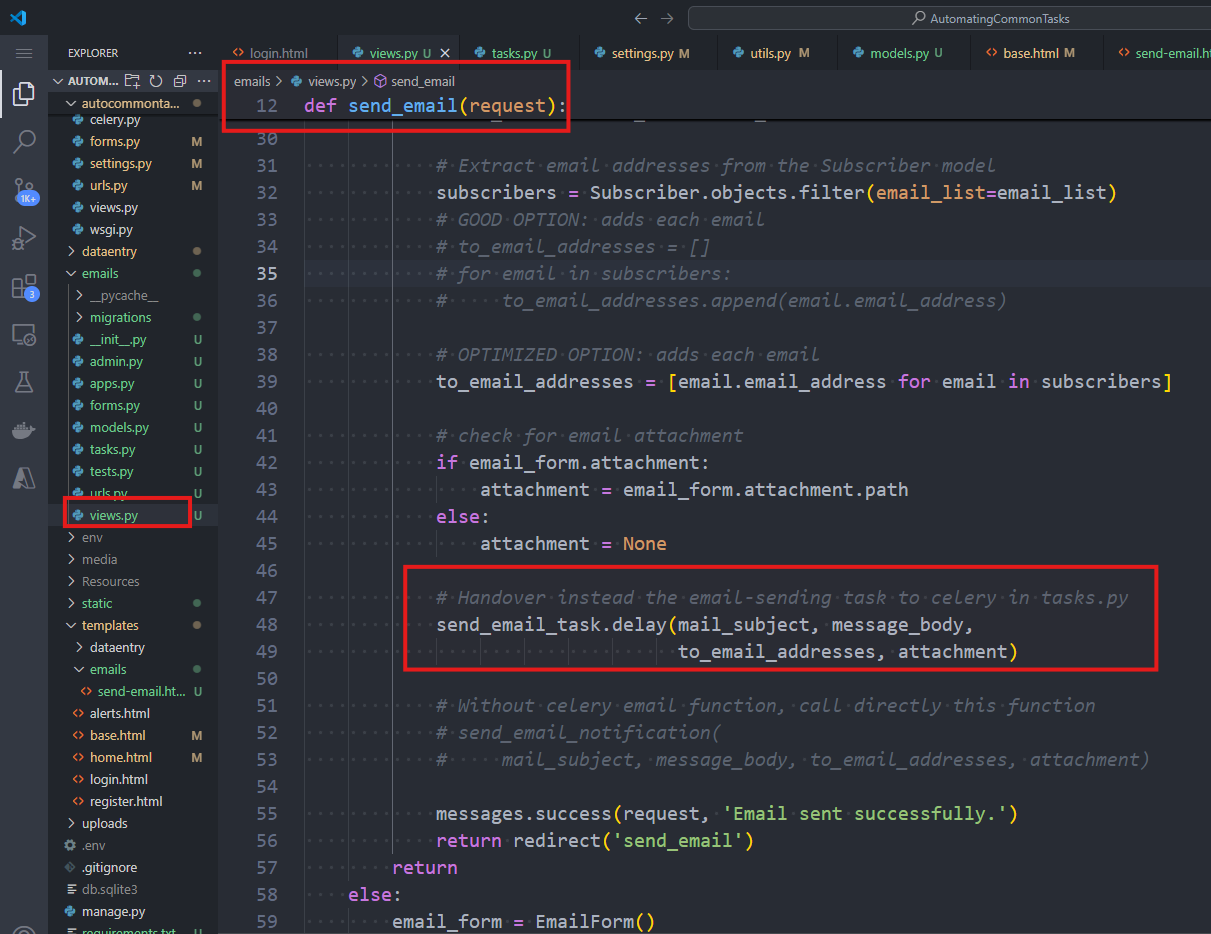Collapse all folders in explorer
Viewport: 1211px width, 934px height.
click(180, 81)
